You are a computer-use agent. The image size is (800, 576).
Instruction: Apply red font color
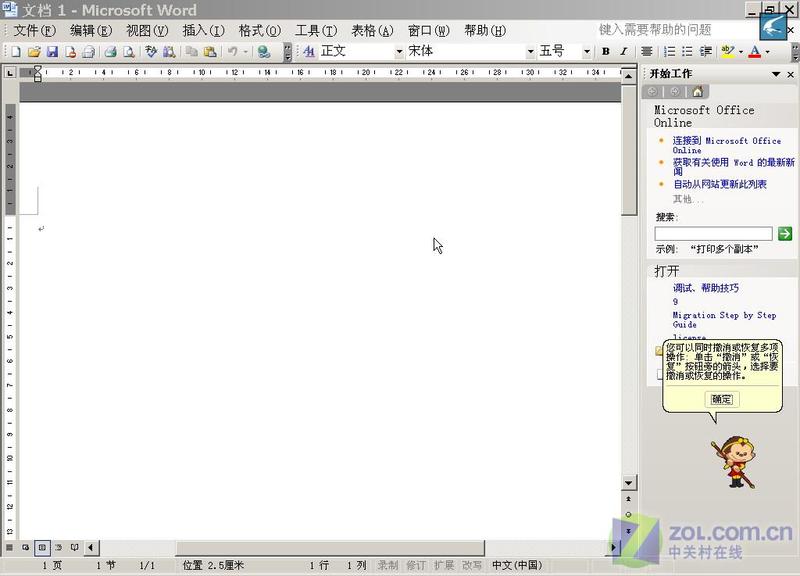[x=755, y=52]
